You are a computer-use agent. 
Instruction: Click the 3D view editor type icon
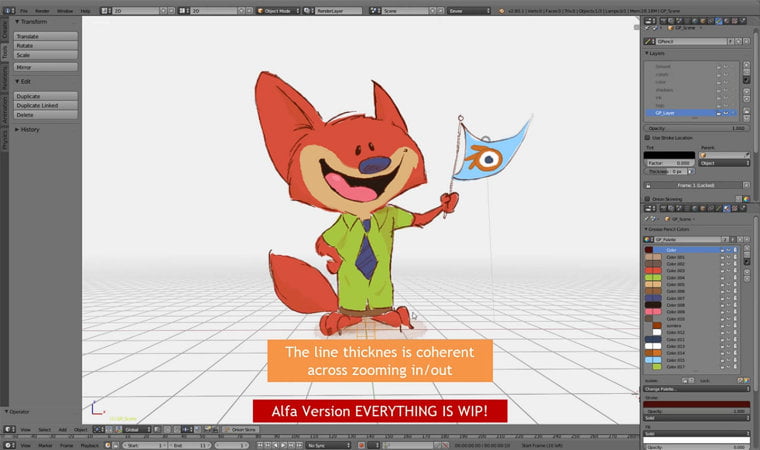(9, 430)
